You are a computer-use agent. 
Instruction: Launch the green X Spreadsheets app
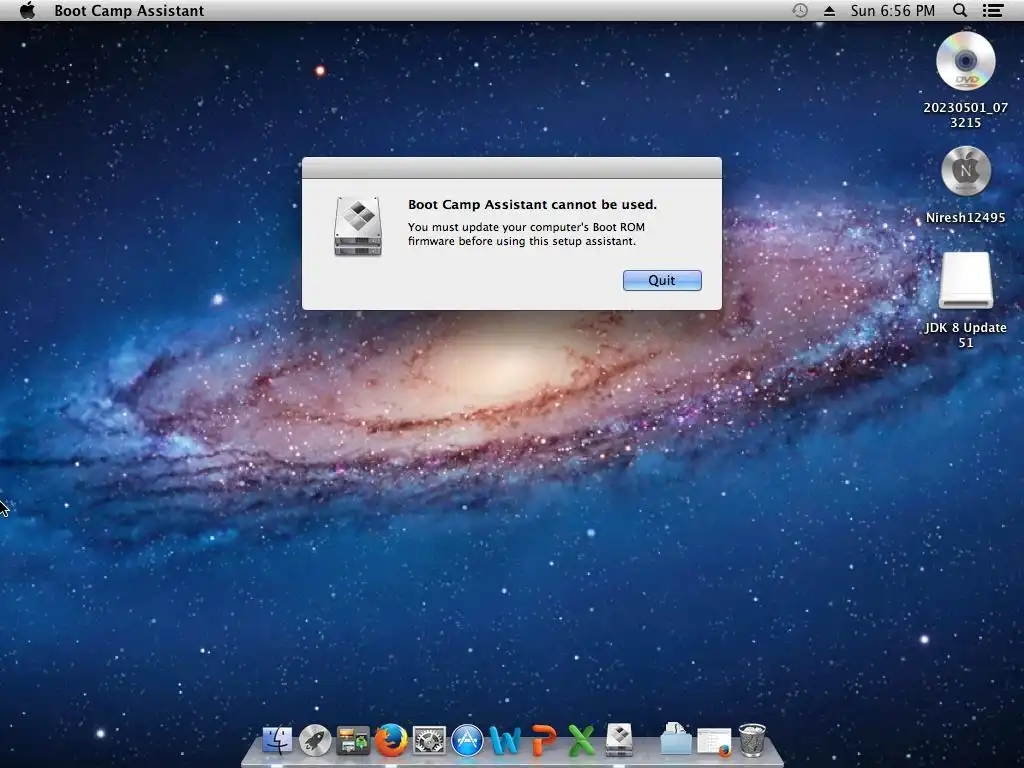pos(581,741)
